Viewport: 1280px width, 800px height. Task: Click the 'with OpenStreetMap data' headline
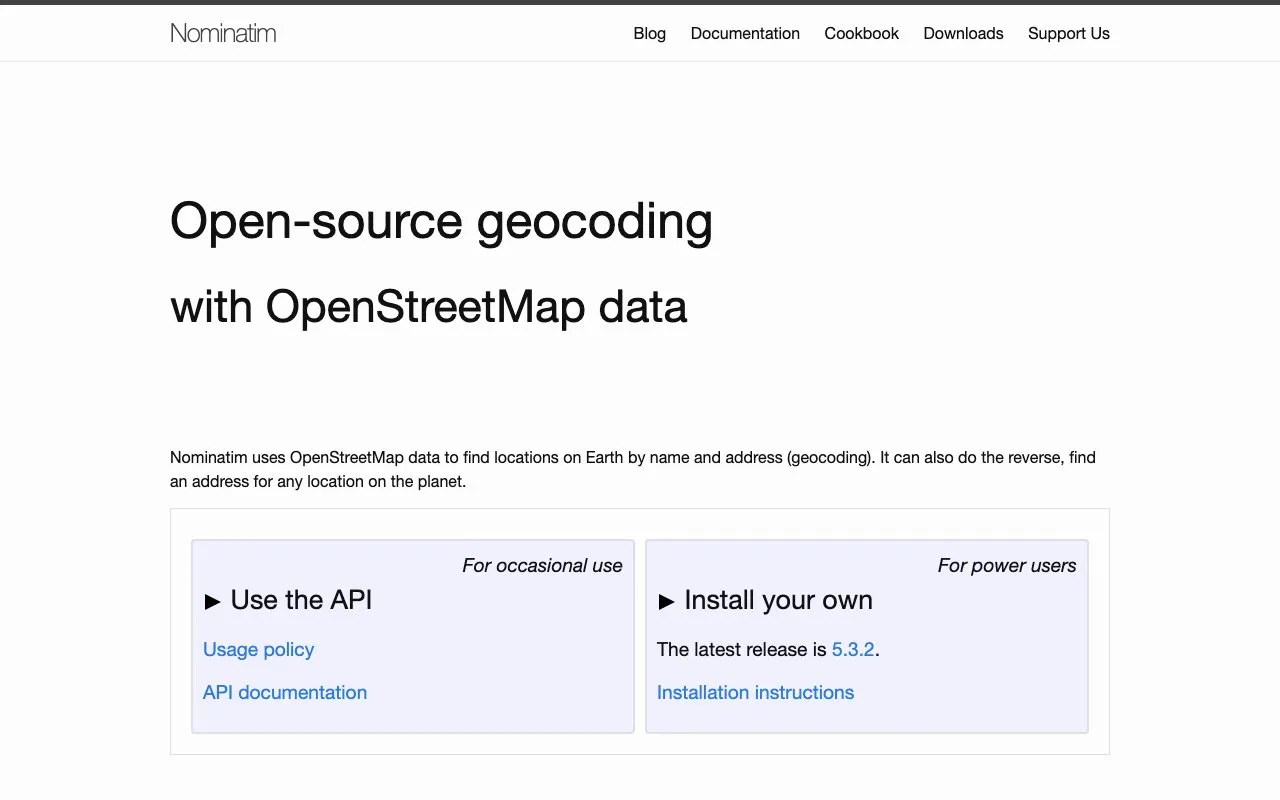pyautogui.click(x=428, y=306)
